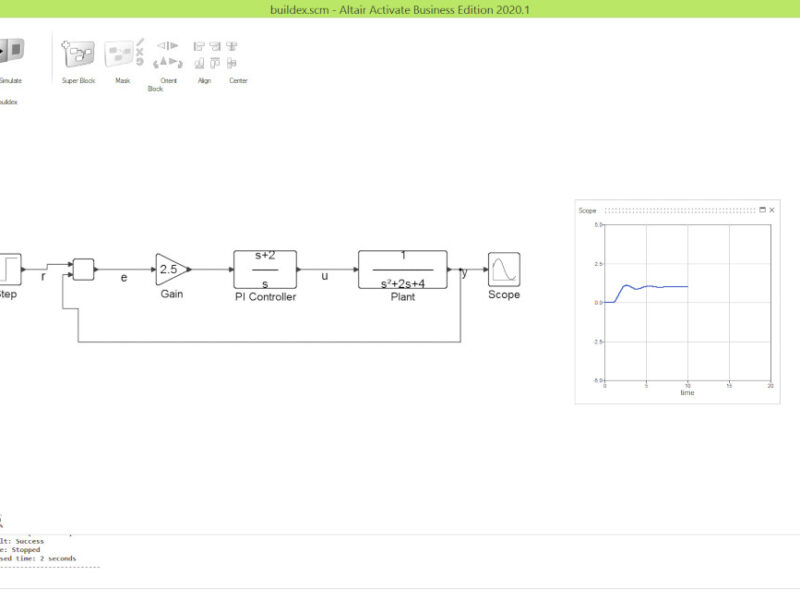The width and height of the screenshot is (800, 600).
Task: Select the Step input block
Action: [x=10, y=269]
